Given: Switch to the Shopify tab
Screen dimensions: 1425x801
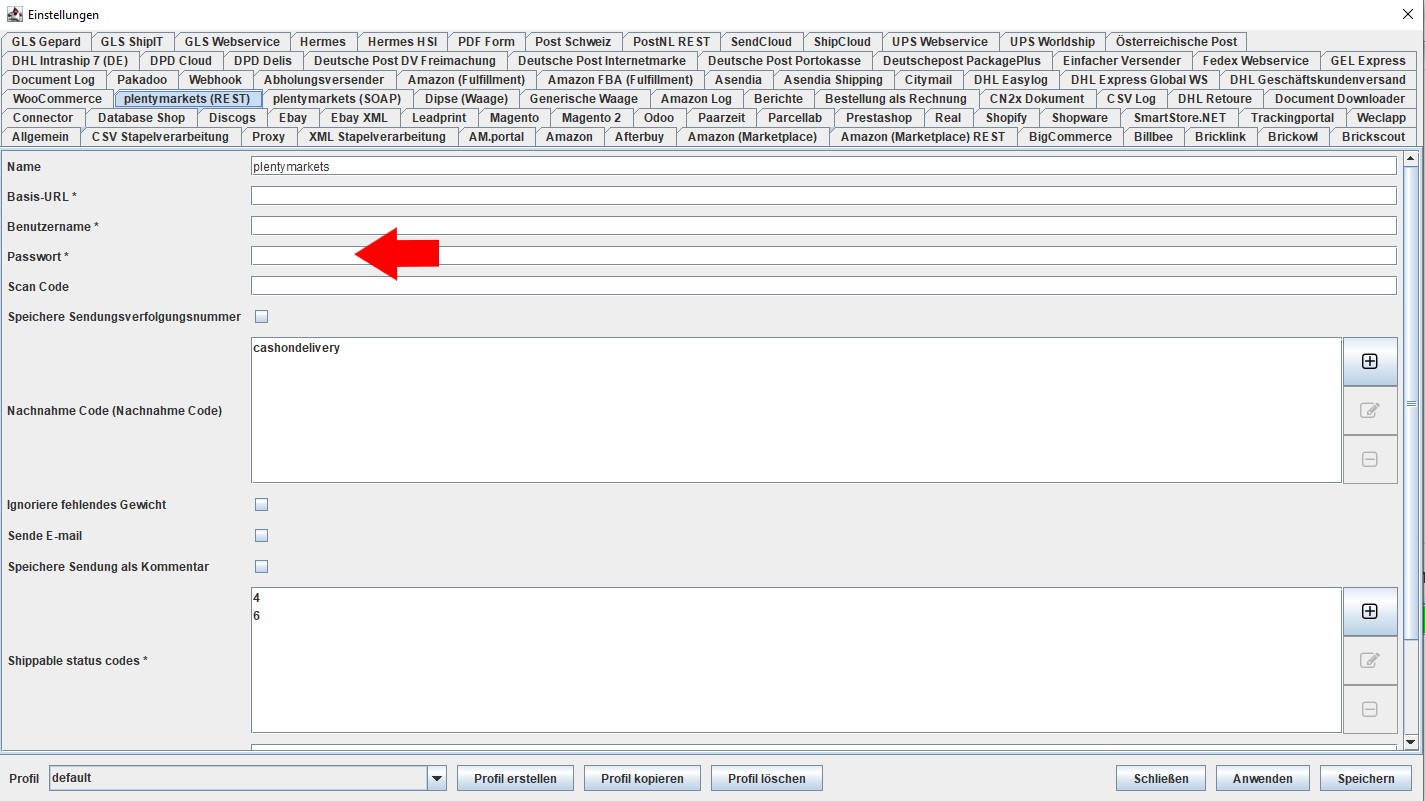Looking at the screenshot, I should [1006, 118].
